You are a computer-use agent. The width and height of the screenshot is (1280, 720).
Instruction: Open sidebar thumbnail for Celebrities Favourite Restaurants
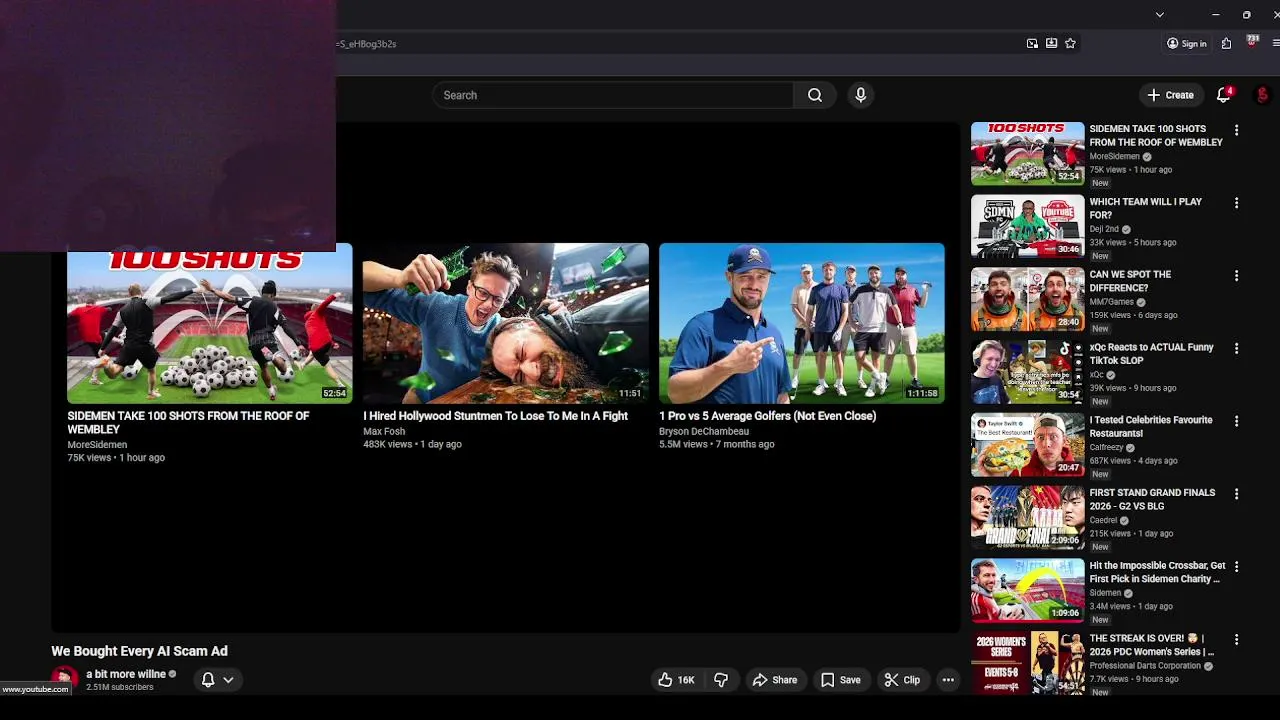coord(1027,445)
